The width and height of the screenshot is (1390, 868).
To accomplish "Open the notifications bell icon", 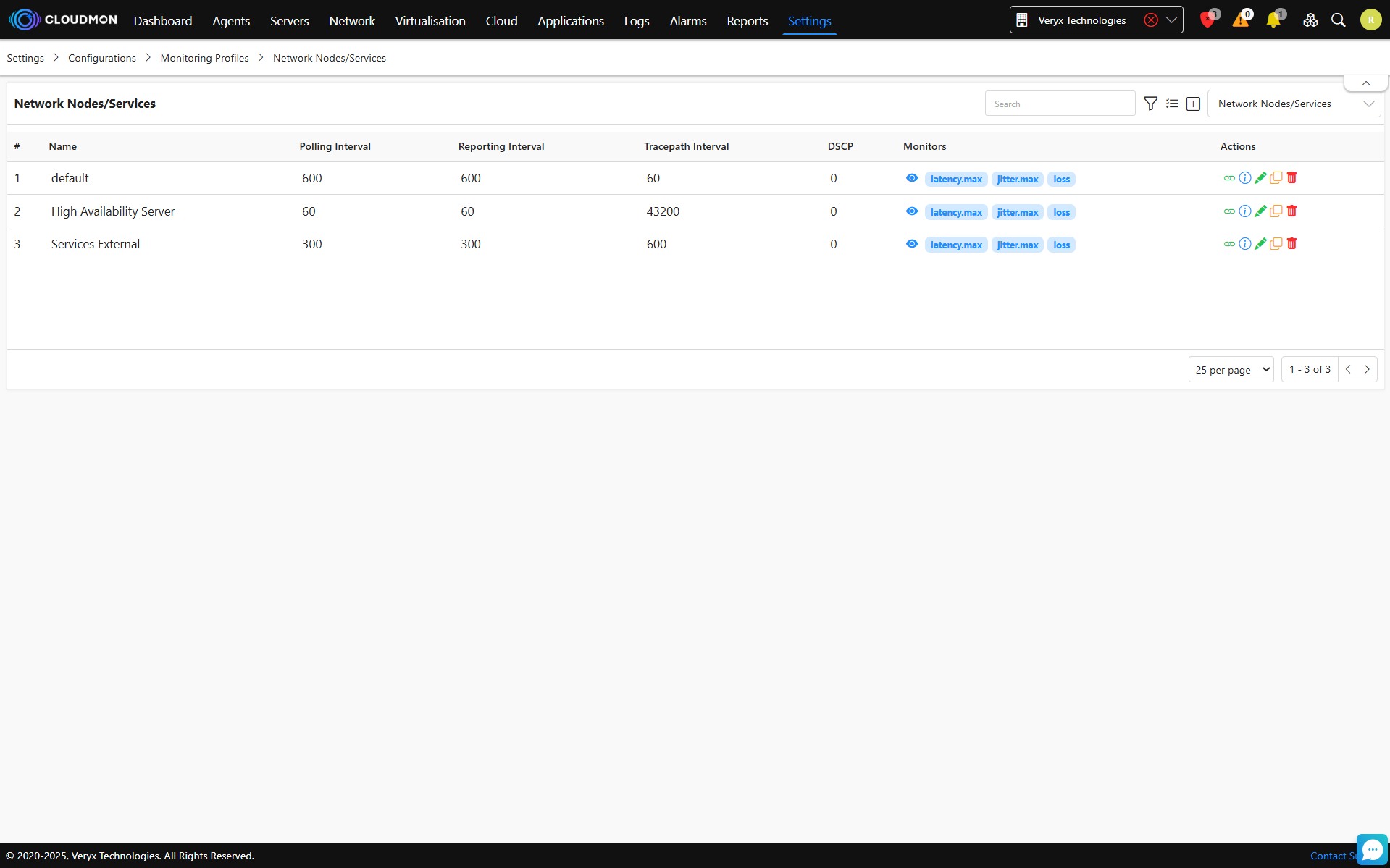I will click(1273, 20).
